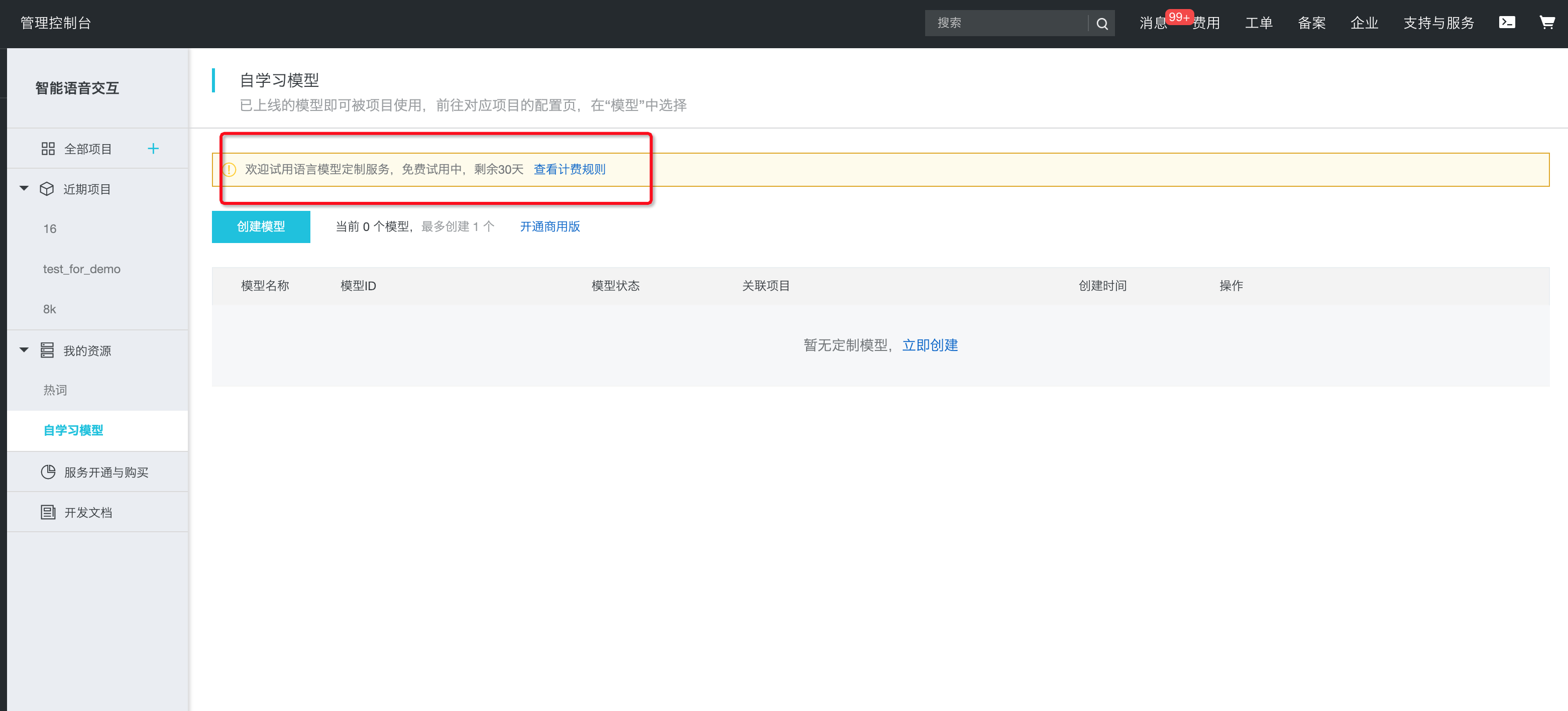Open the shopping cart icon
This screenshot has width=1568, height=711.
[x=1547, y=23]
